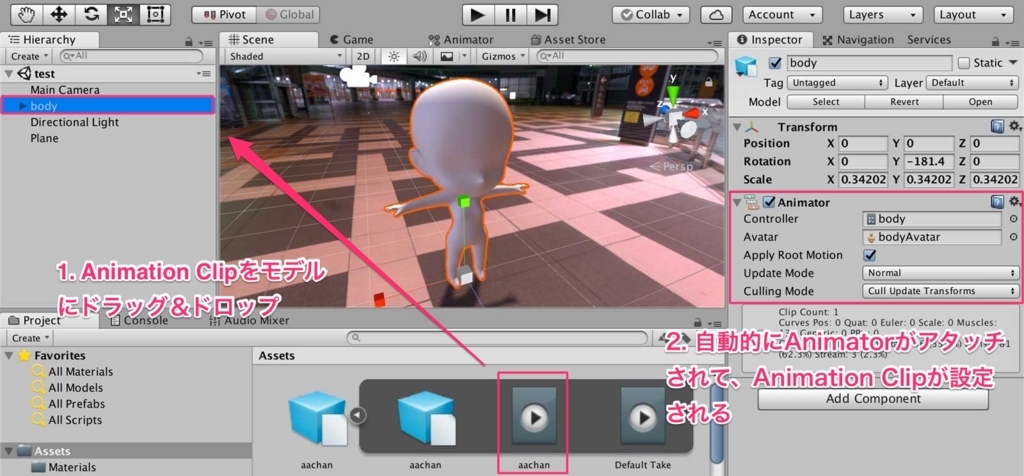
Task: Switch to Asset Store tab
Action: pyautogui.click(x=568, y=40)
